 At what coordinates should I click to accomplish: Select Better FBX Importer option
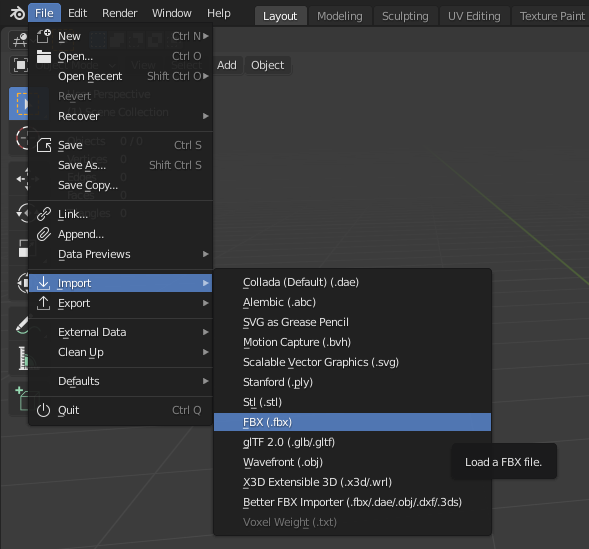352,502
